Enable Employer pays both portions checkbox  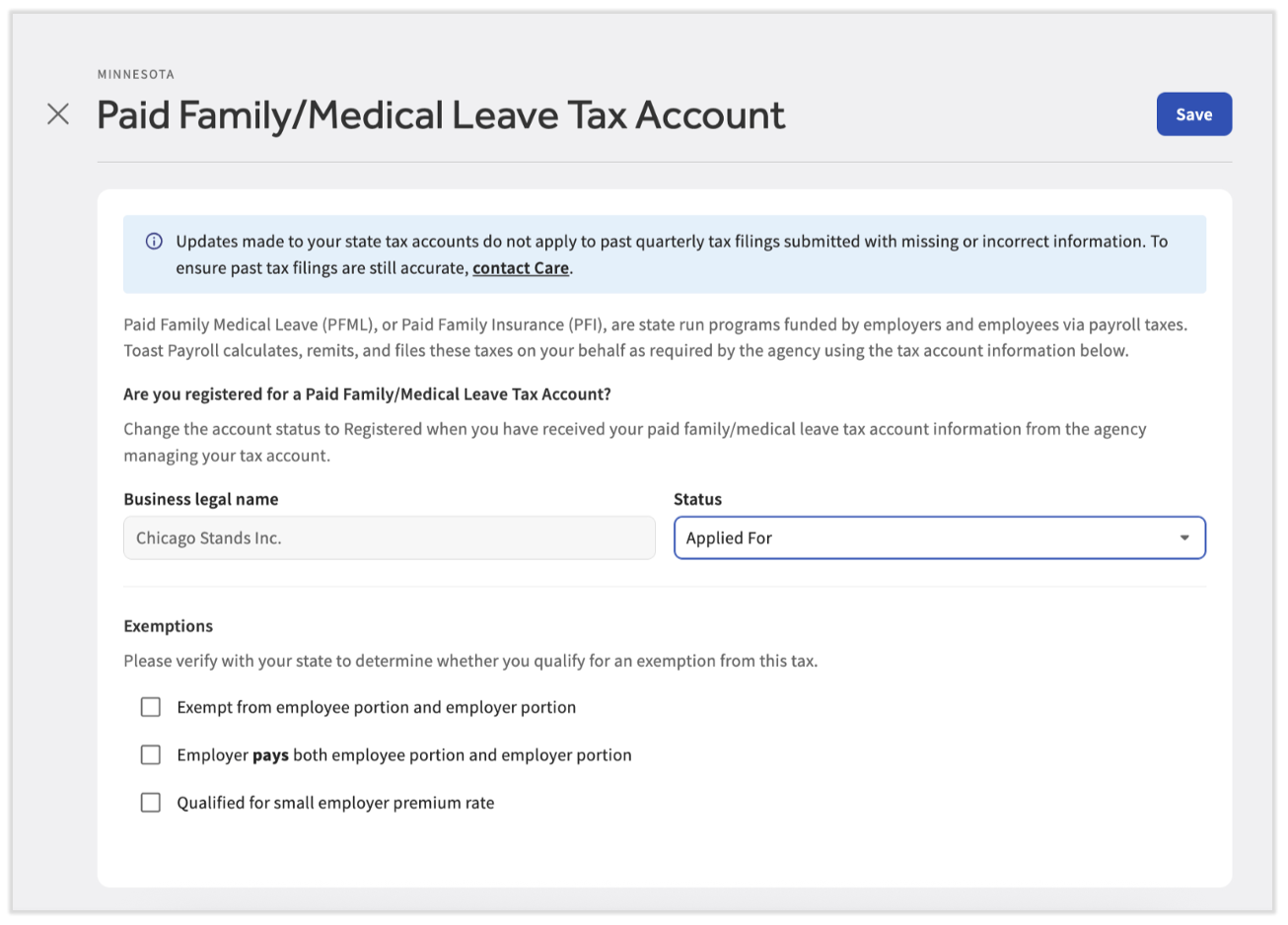pos(151,754)
